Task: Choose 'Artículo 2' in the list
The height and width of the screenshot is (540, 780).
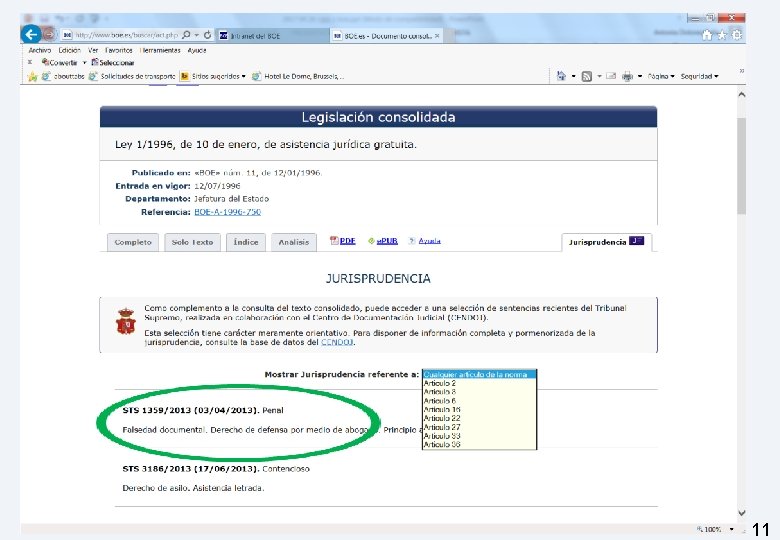Action: pyautogui.click(x=480, y=383)
